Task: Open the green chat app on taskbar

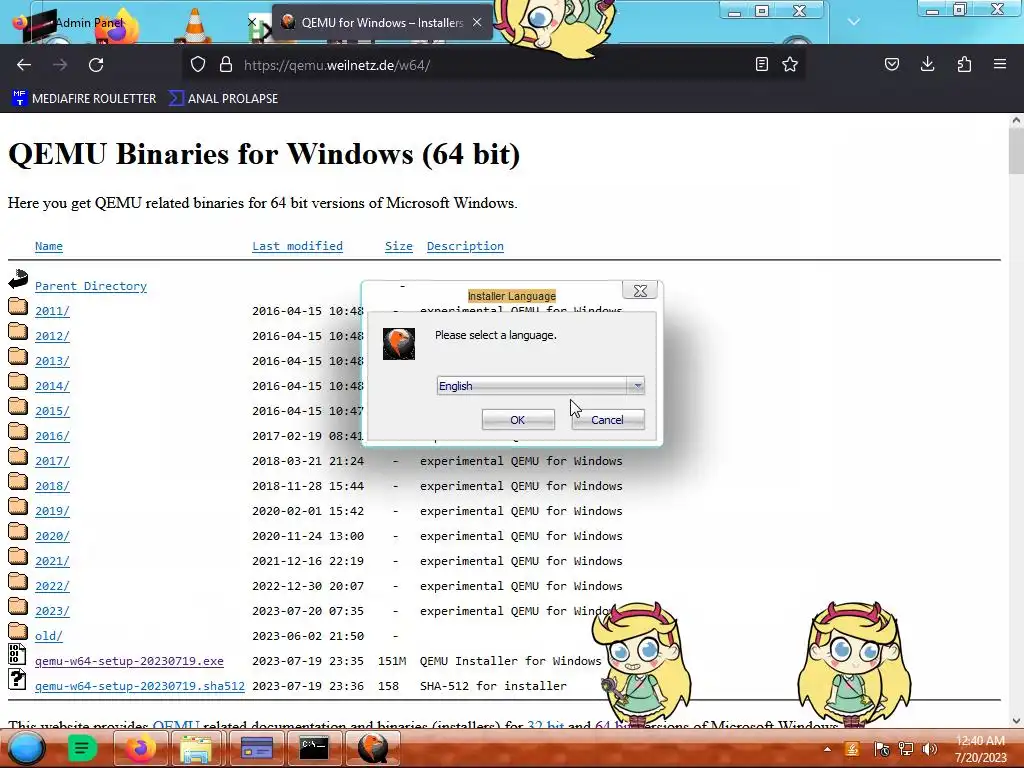Action: coord(82,748)
